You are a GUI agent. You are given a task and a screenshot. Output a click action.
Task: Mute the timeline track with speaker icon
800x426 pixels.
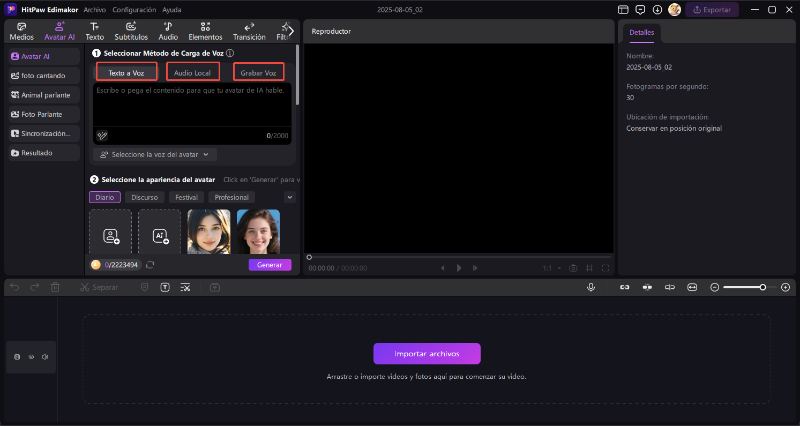coord(45,356)
